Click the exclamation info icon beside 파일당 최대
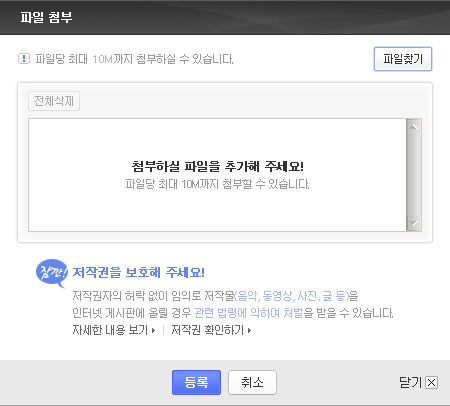The height and width of the screenshot is (406, 450). pyautogui.click(x=24, y=59)
